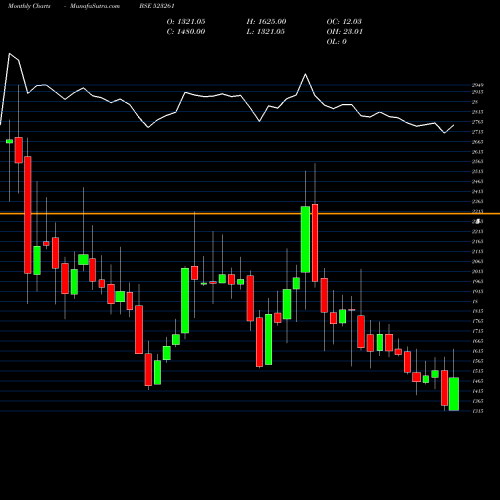This screenshot has width=500, height=500.
Task: Click the tallest green candle below the orange line
Action: click(x=185, y=301)
